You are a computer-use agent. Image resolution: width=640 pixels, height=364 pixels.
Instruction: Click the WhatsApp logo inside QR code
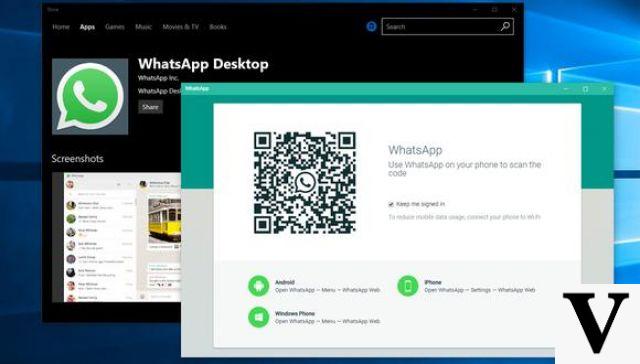[305, 182]
